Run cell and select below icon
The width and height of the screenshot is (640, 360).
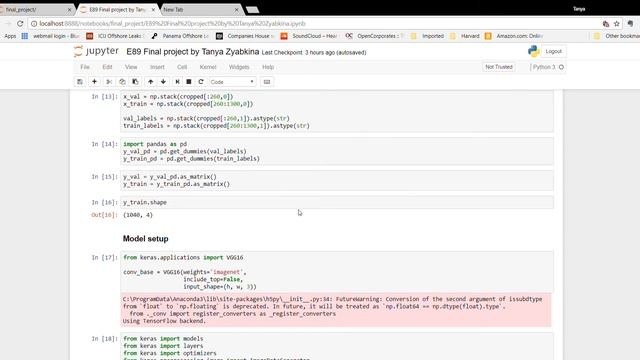tap(177, 82)
